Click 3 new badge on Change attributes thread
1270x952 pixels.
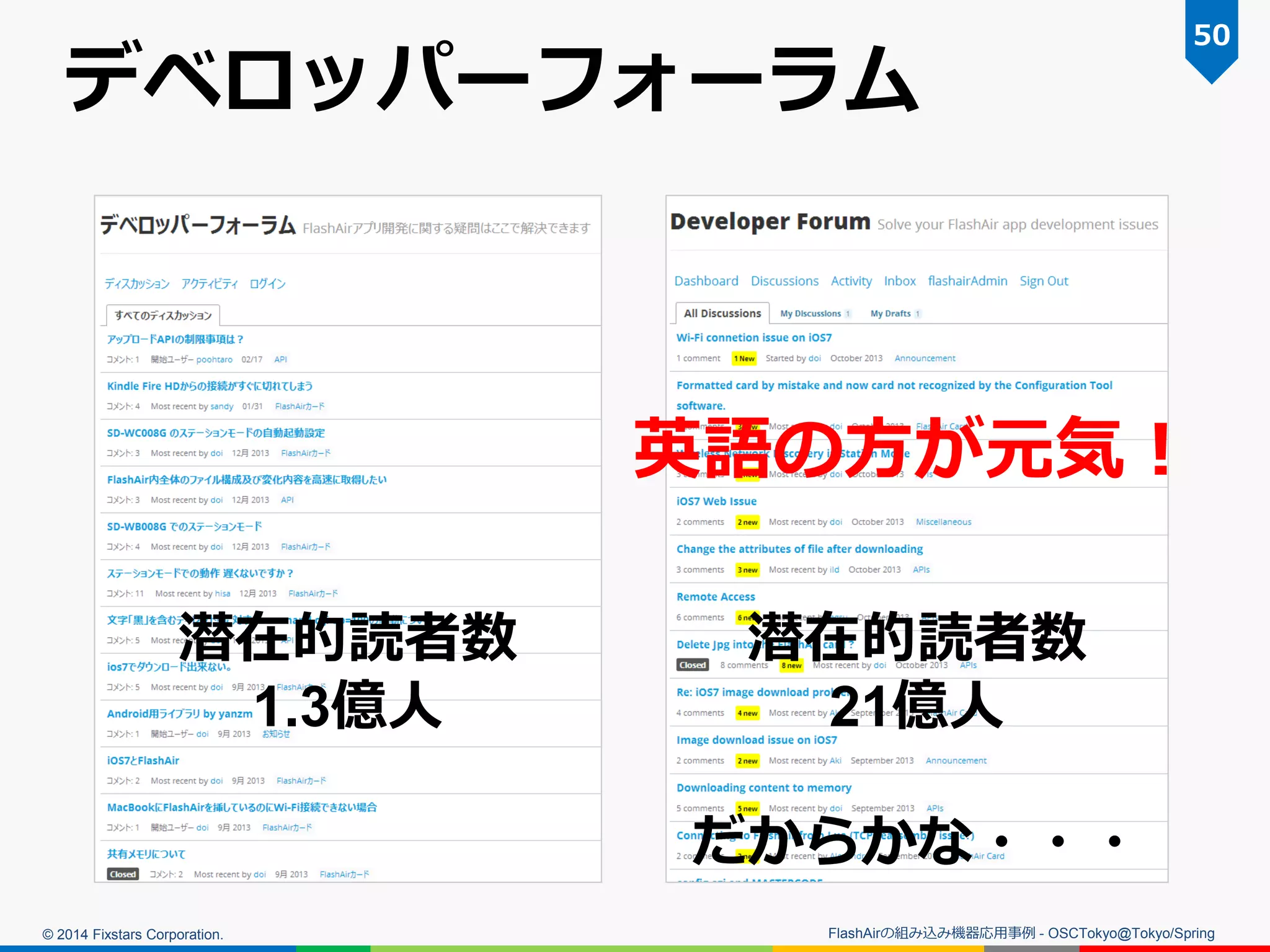click(747, 570)
